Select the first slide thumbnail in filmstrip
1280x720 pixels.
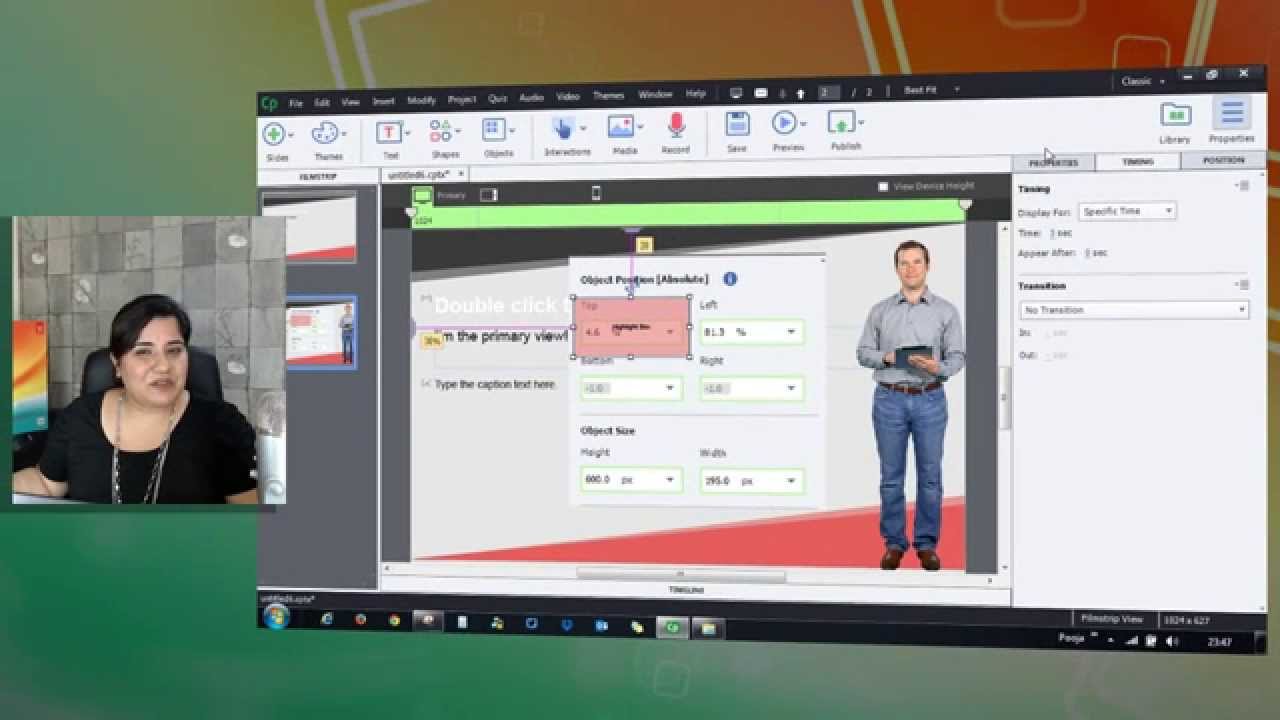pos(309,227)
